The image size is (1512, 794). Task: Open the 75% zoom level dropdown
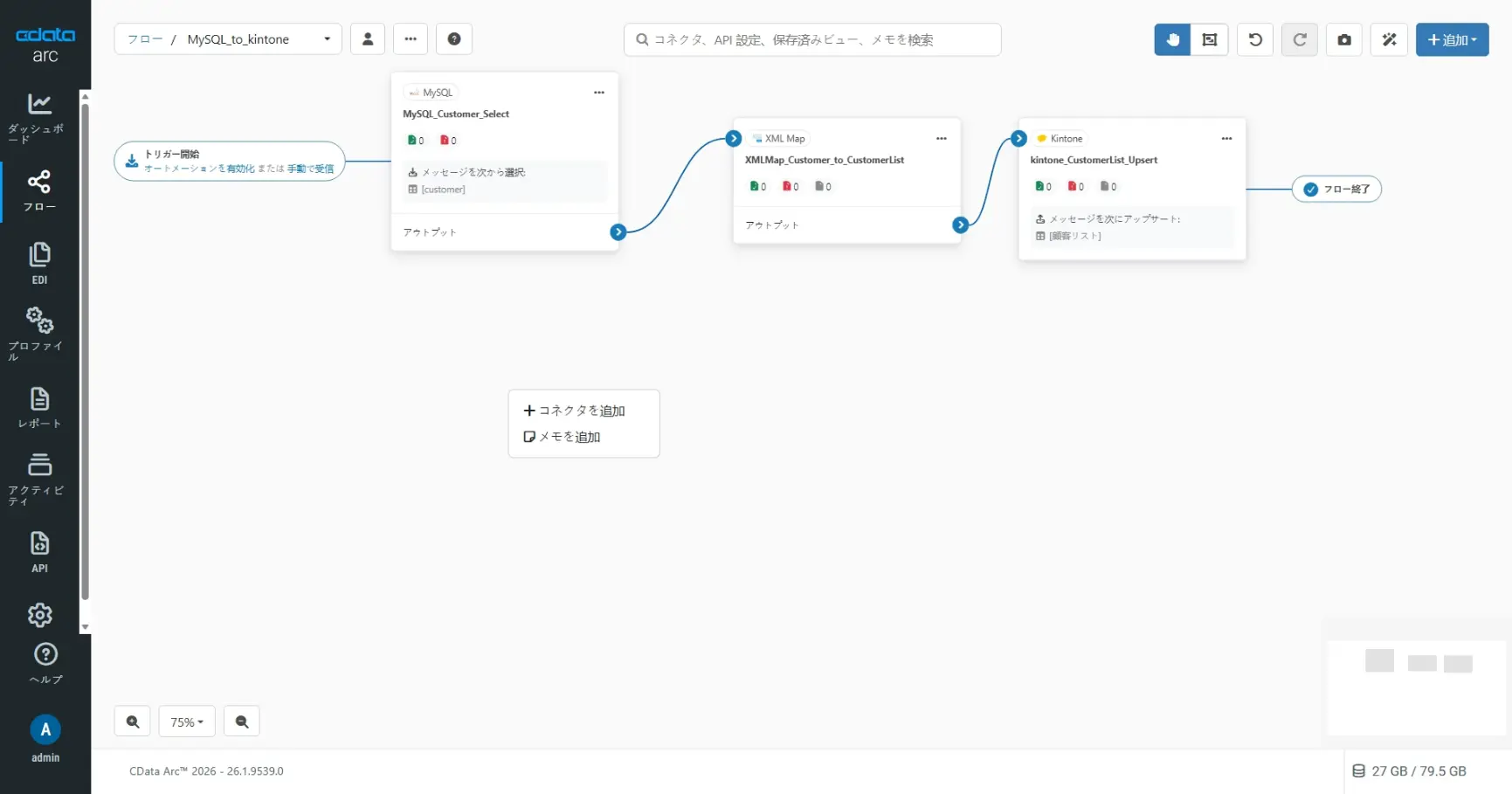(x=187, y=722)
